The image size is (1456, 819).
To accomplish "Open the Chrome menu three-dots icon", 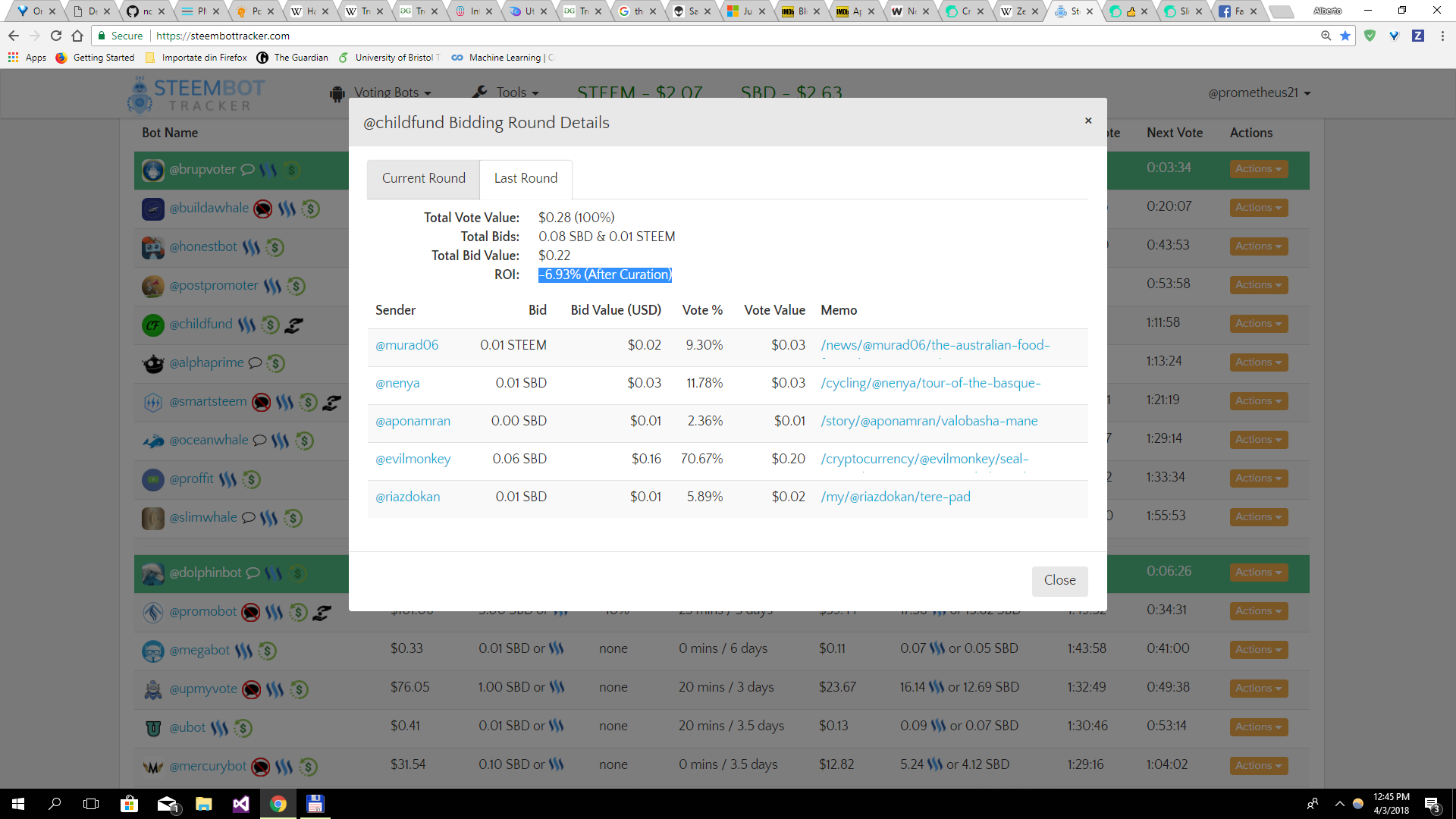I will [1442, 36].
